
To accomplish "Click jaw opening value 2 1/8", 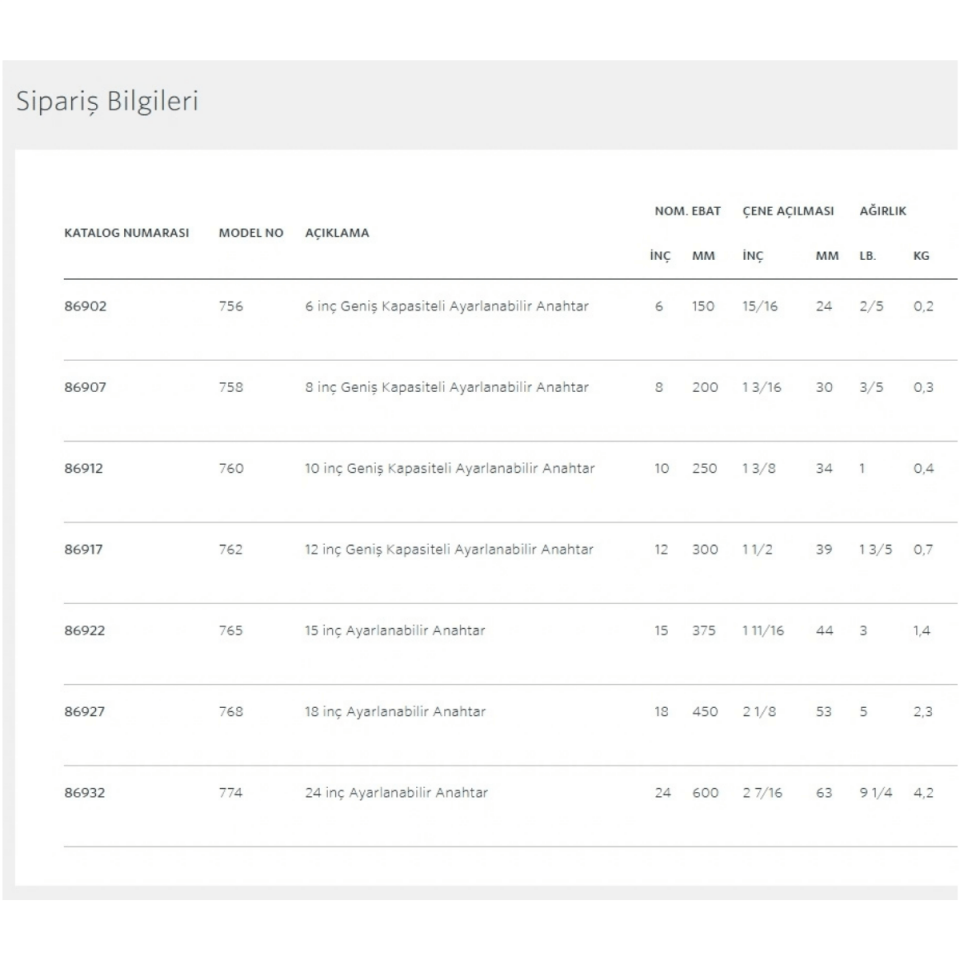I will 759,711.
